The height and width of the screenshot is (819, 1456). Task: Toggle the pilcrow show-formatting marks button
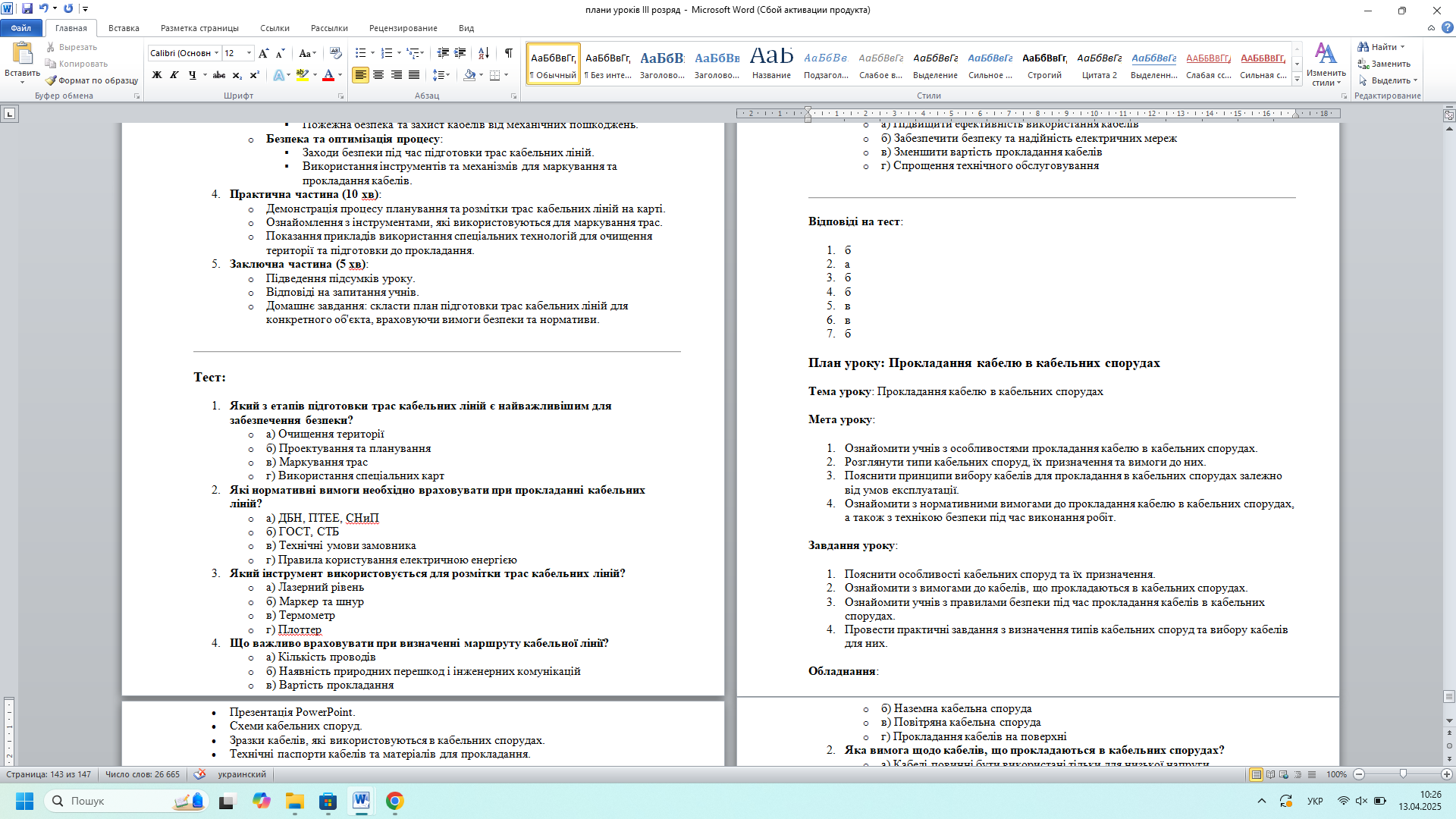(508, 53)
